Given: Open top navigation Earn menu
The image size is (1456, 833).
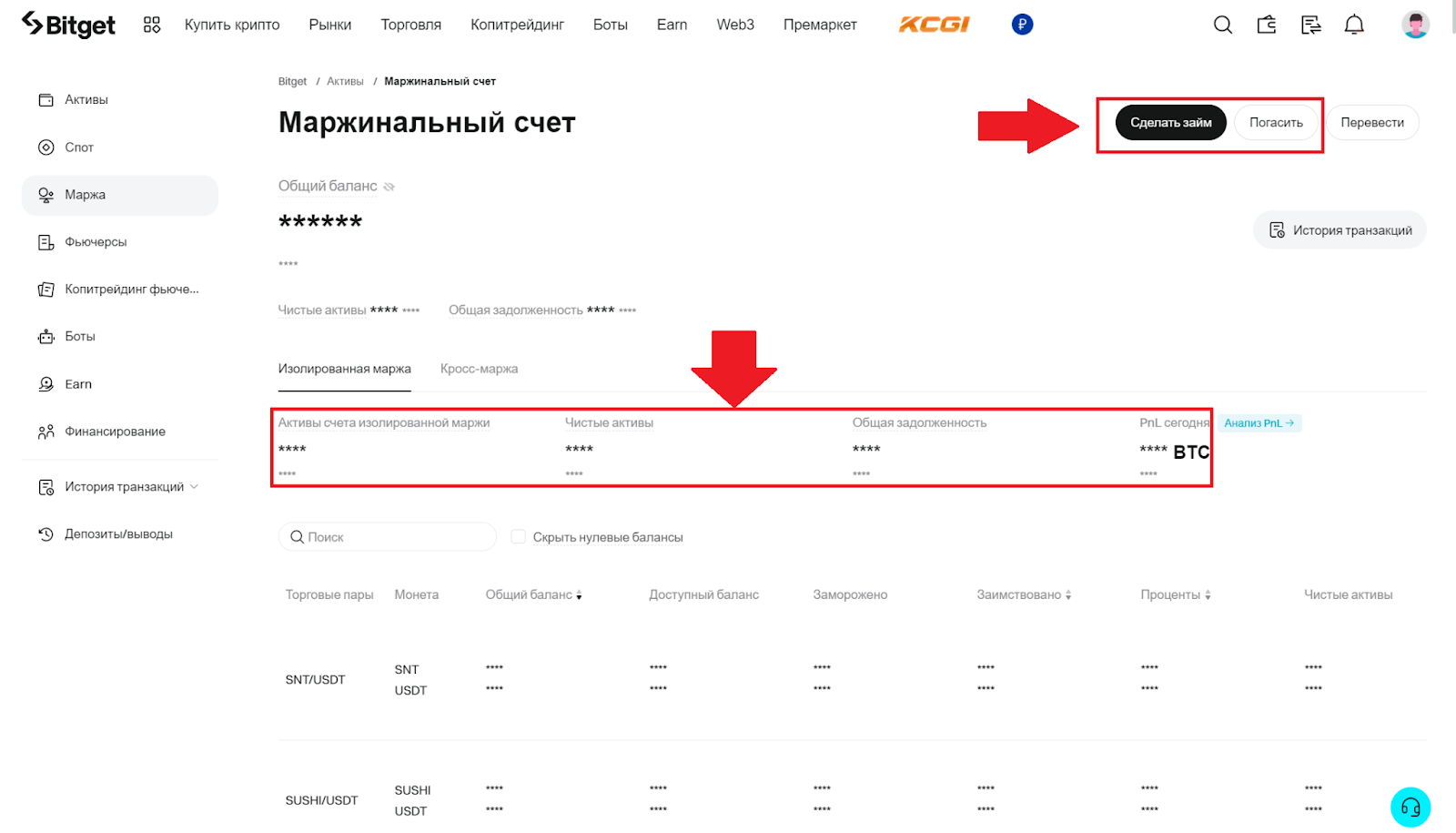Looking at the screenshot, I should coord(672,25).
